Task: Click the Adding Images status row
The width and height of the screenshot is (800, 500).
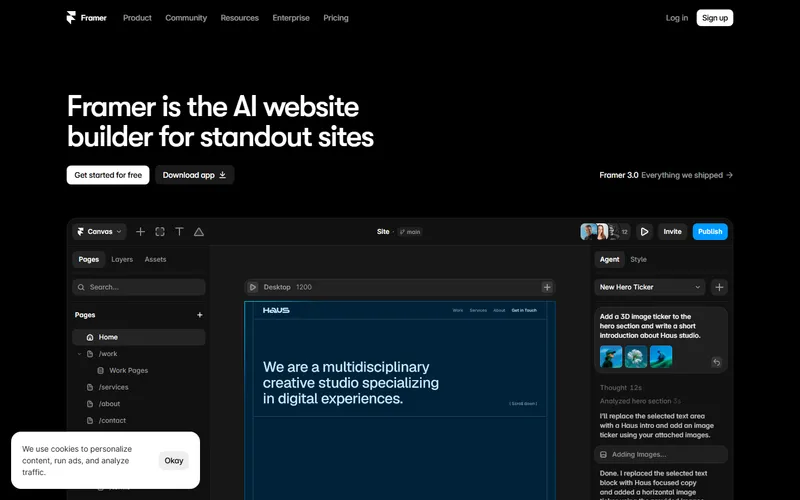Action: pos(661,455)
